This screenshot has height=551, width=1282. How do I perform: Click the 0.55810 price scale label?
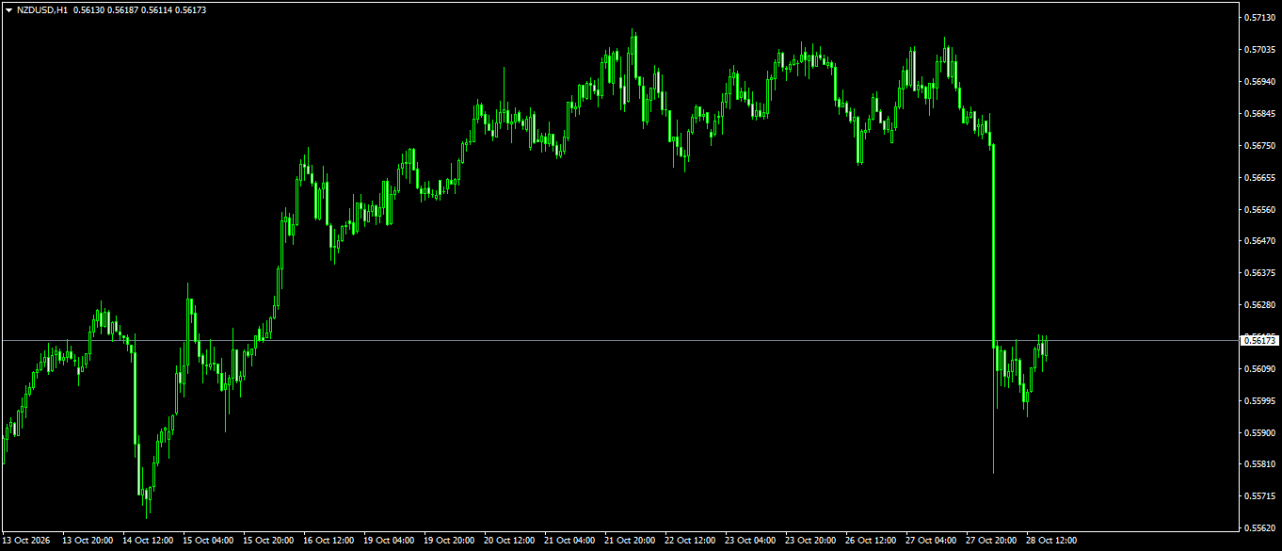pyautogui.click(x=1261, y=464)
